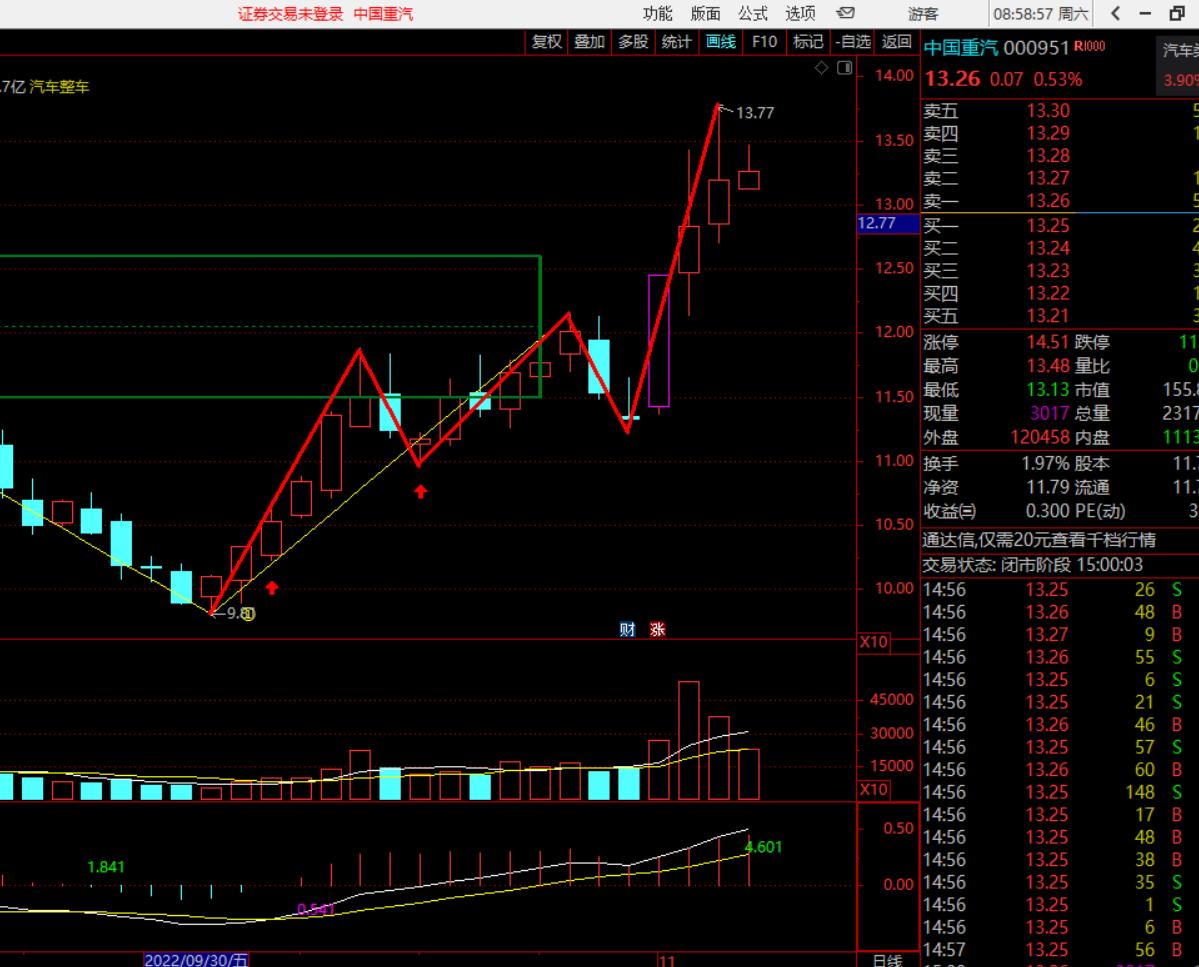
Task: Click the 返回 button
Action: point(896,42)
